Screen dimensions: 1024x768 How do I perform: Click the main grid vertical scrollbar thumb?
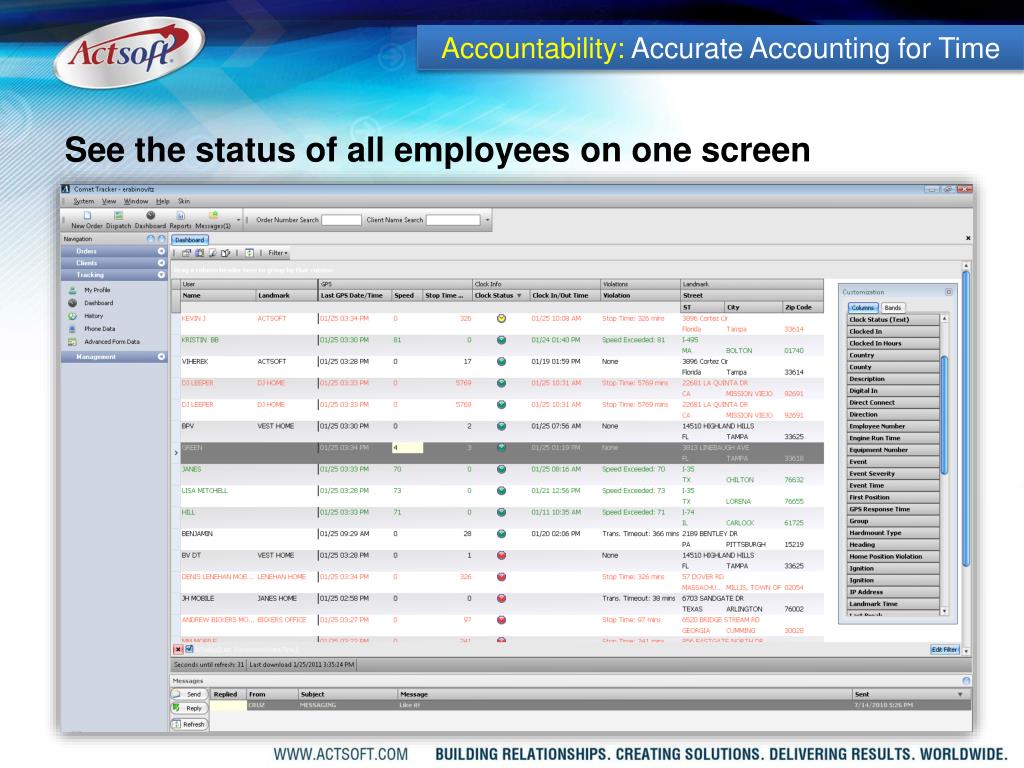(x=966, y=418)
